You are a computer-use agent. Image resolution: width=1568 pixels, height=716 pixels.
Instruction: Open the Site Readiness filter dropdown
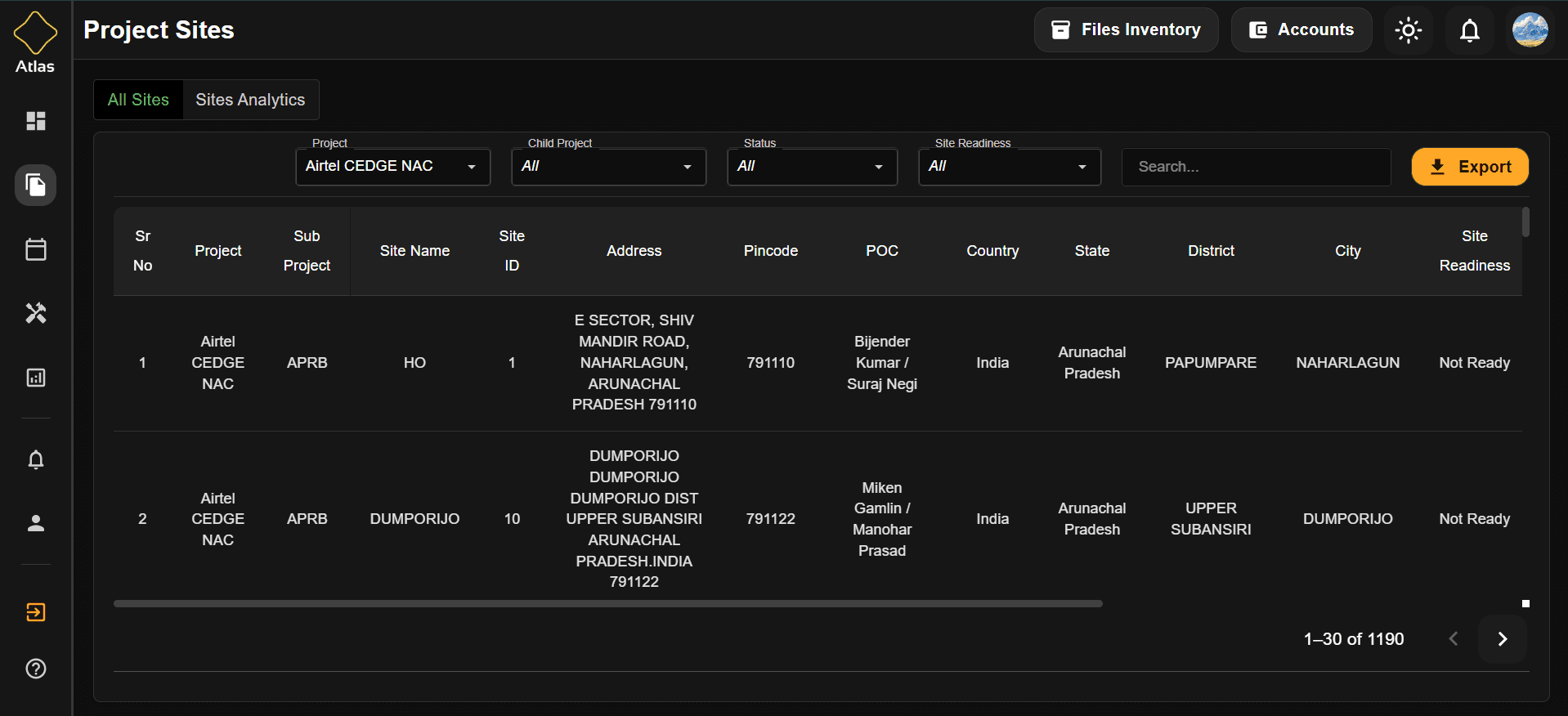coord(1009,166)
